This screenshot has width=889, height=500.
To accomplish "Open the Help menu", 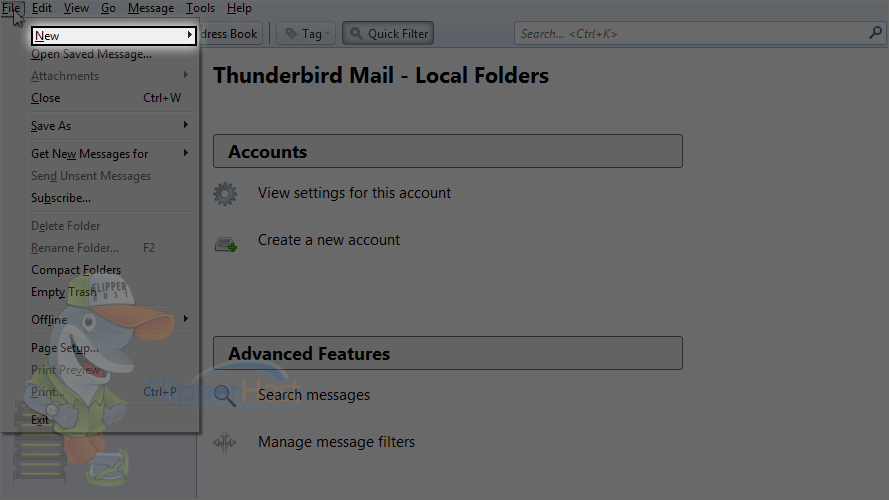I will [x=239, y=9].
